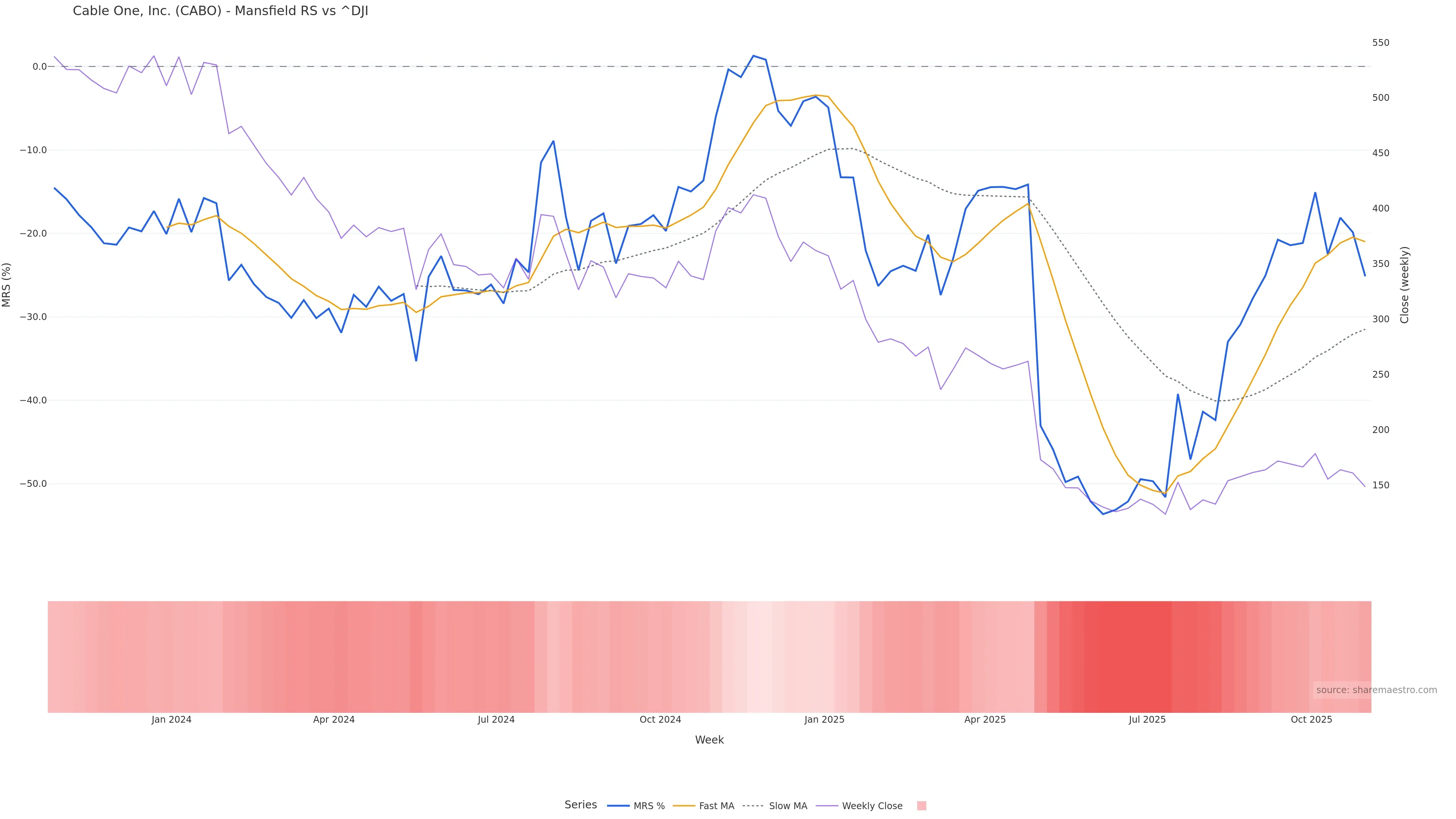The height and width of the screenshot is (819, 1456).
Task: Click the −50.0 tick on MRS axis
Action: coord(33,484)
